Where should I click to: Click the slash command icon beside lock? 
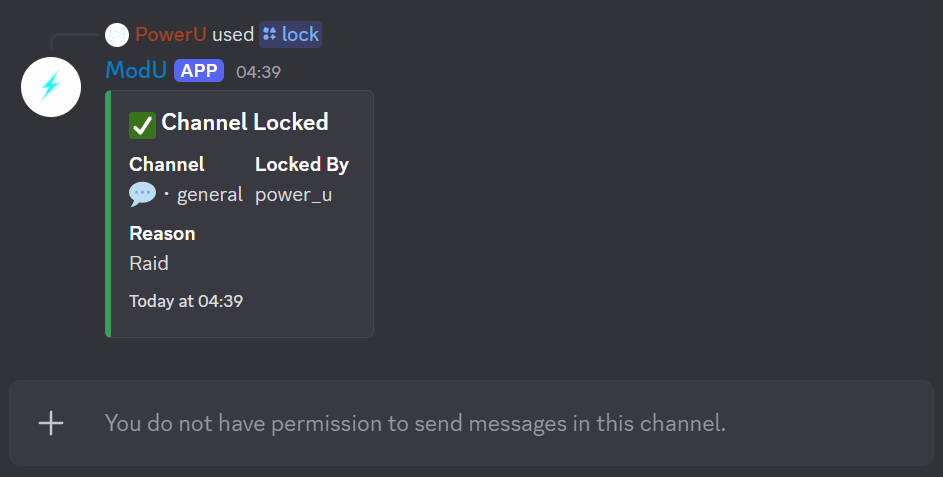[x=269, y=34]
